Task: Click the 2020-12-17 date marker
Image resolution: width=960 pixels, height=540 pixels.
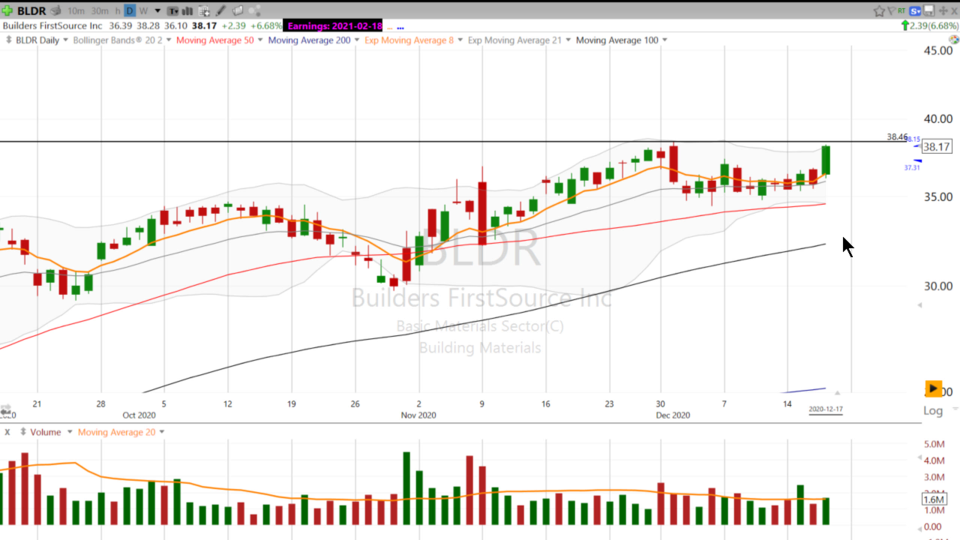Action: pos(825,409)
